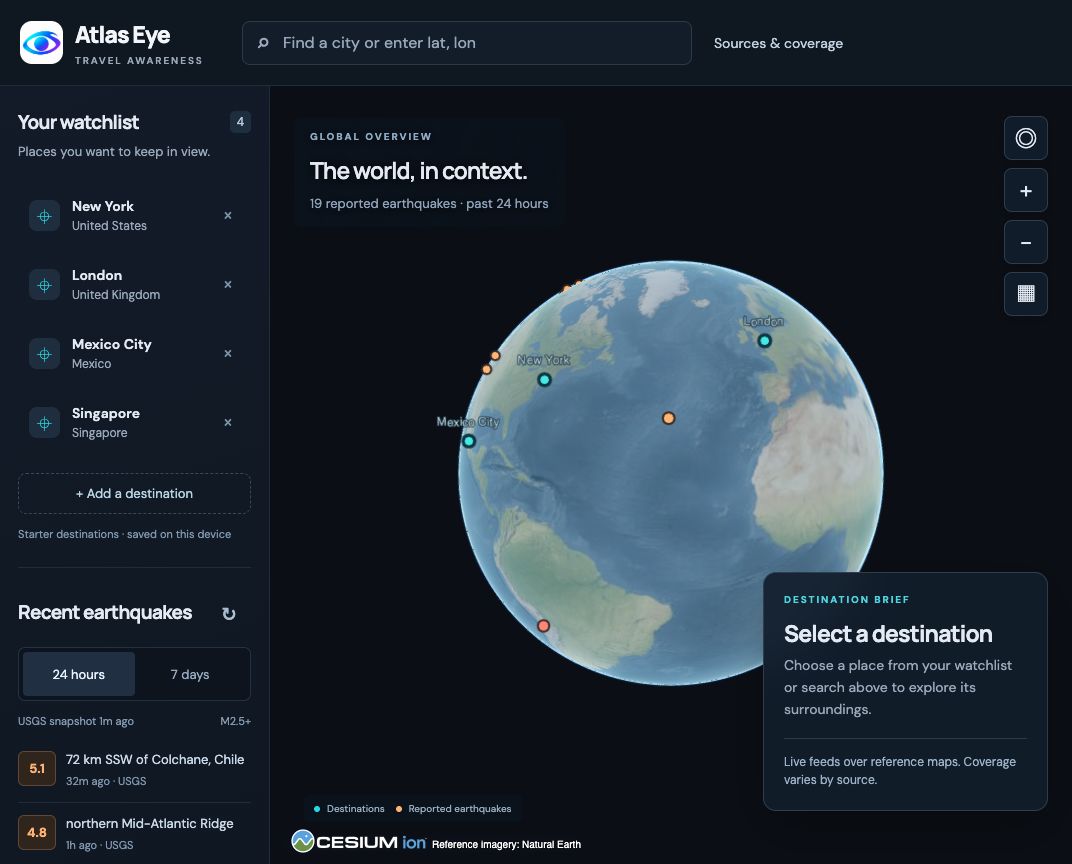Select New York watchlist entry
Image resolution: width=1072 pixels, height=864 pixels.
pos(134,216)
